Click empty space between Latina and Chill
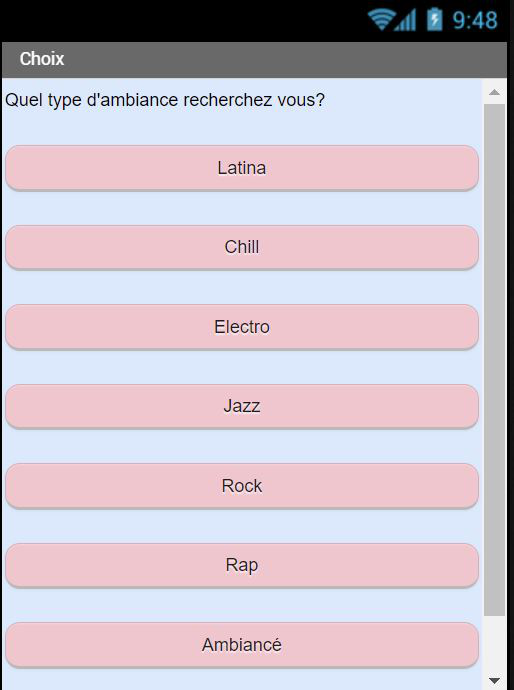This screenshot has width=514, height=690. [x=242, y=208]
